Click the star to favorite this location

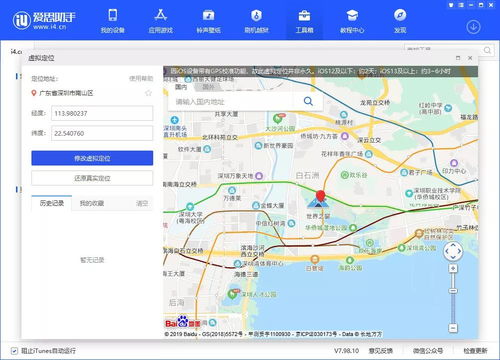point(148,93)
